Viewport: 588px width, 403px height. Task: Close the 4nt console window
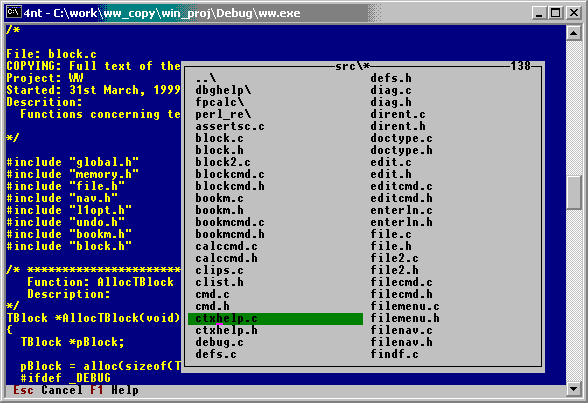pos(574,13)
